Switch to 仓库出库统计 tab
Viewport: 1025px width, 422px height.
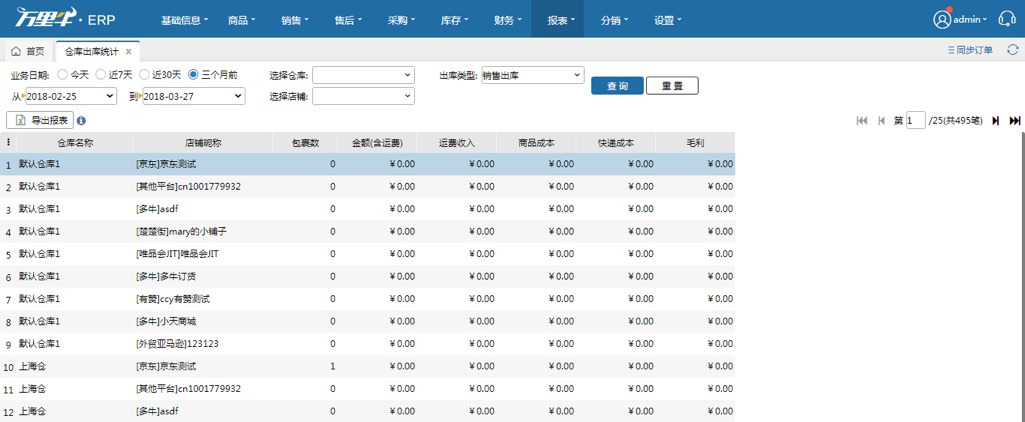(97, 51)
